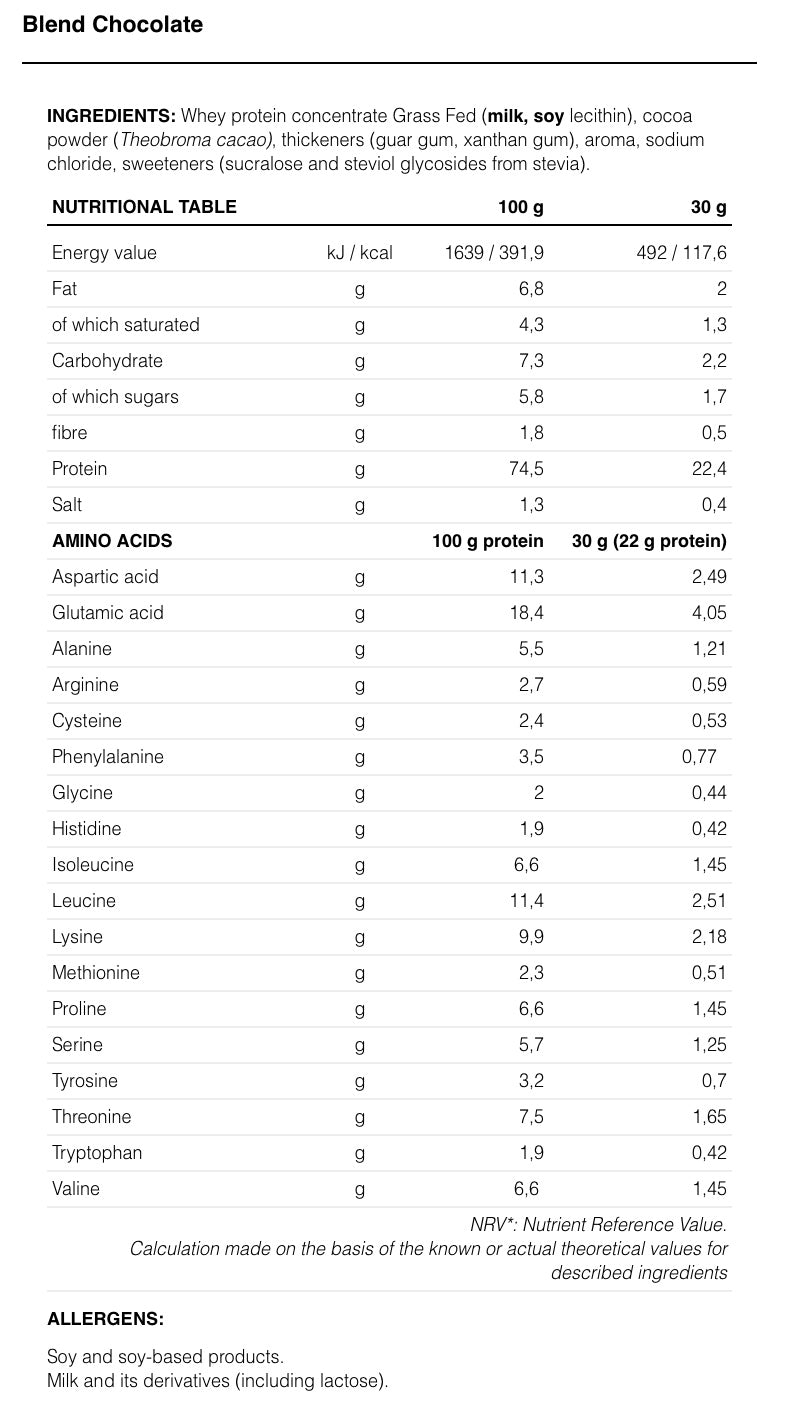Click the Soy and soy-based products line

165,1357
